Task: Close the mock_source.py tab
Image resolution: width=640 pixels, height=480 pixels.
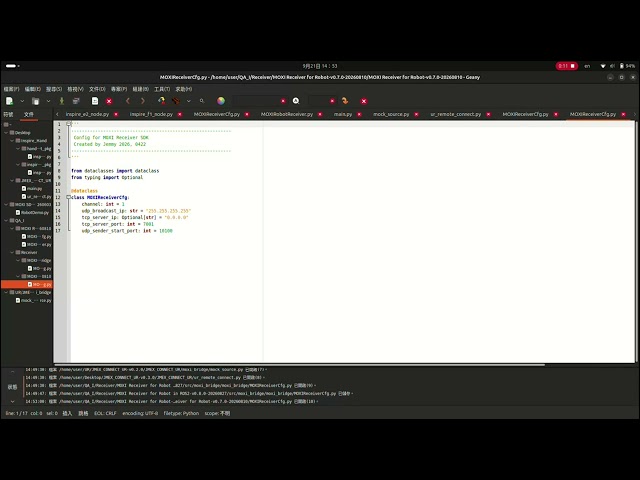Action: (x=416, y=114)
